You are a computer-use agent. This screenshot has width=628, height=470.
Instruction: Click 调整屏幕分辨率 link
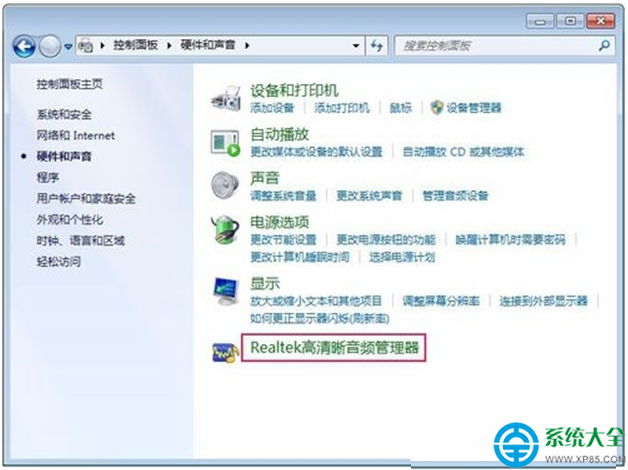pyautogui.click(x=441, y=301)
